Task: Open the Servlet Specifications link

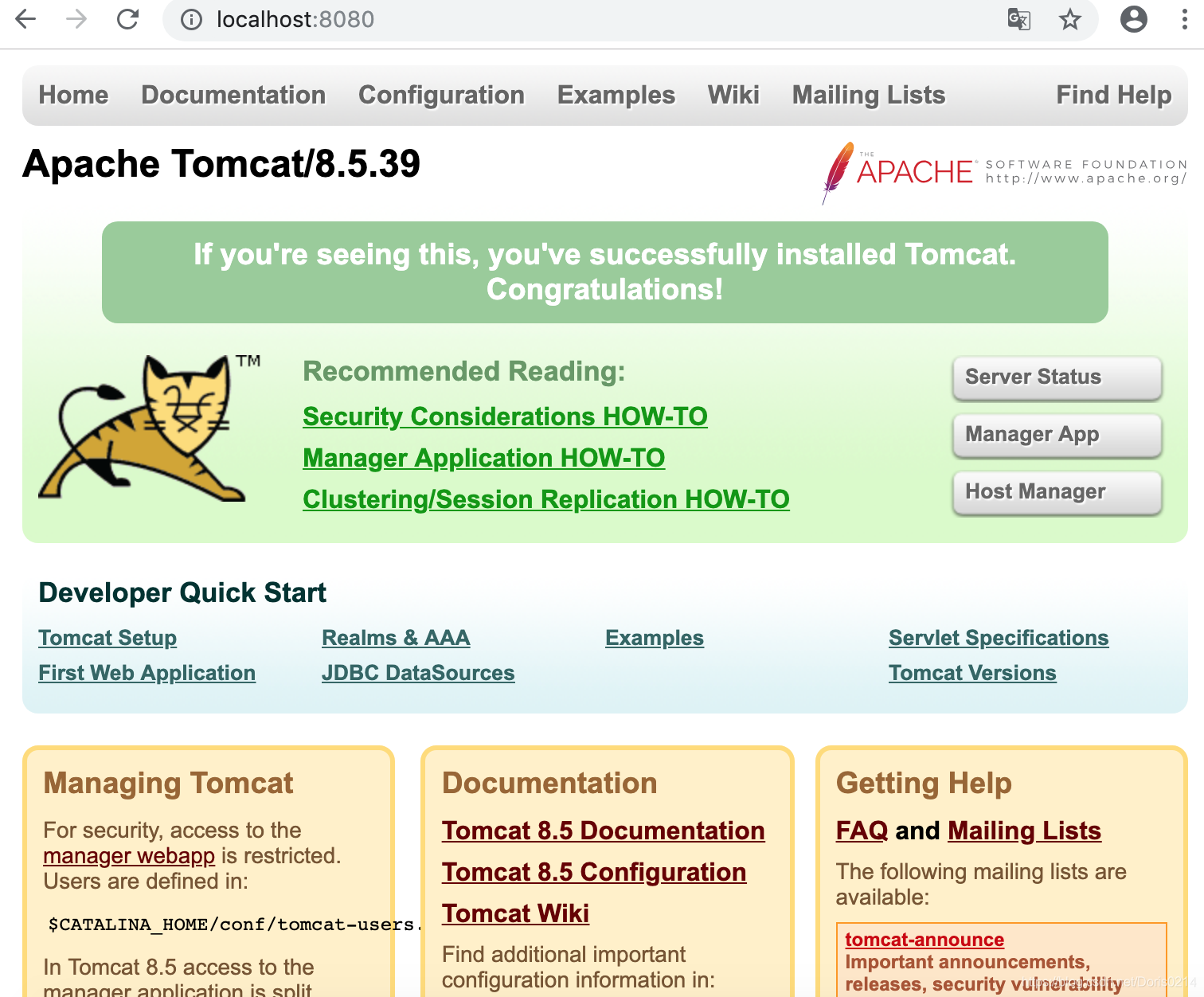Action: coord(999,638)
